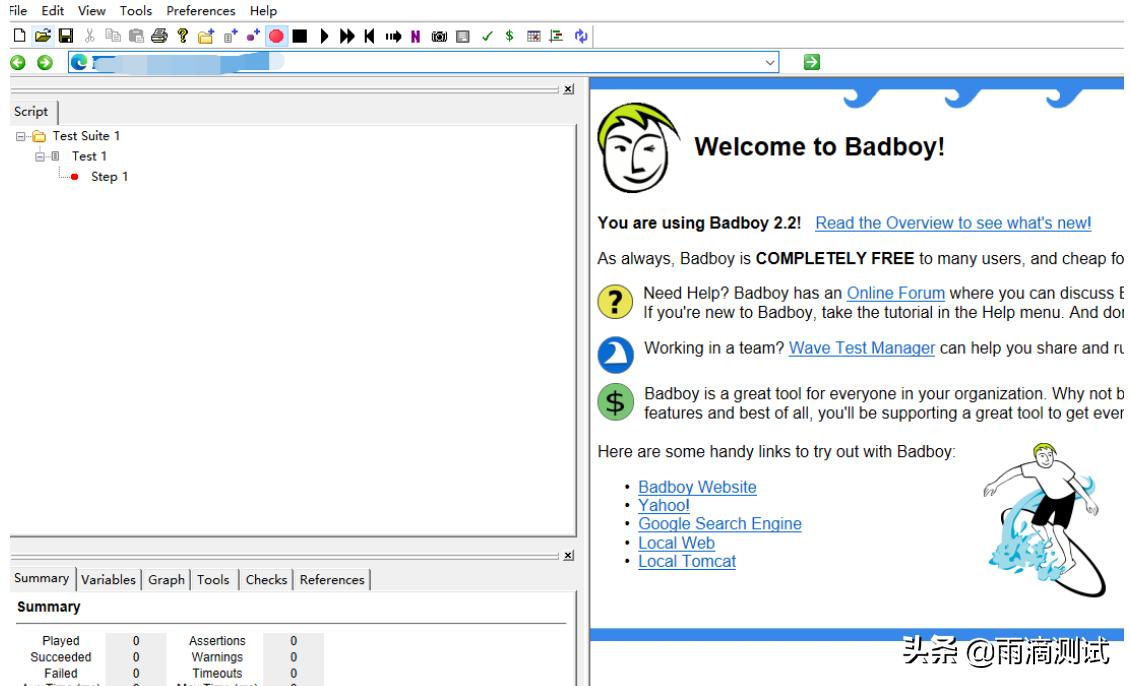
Task: Add a new step with the purple dot icon
Action: click(x=253, y=36)
